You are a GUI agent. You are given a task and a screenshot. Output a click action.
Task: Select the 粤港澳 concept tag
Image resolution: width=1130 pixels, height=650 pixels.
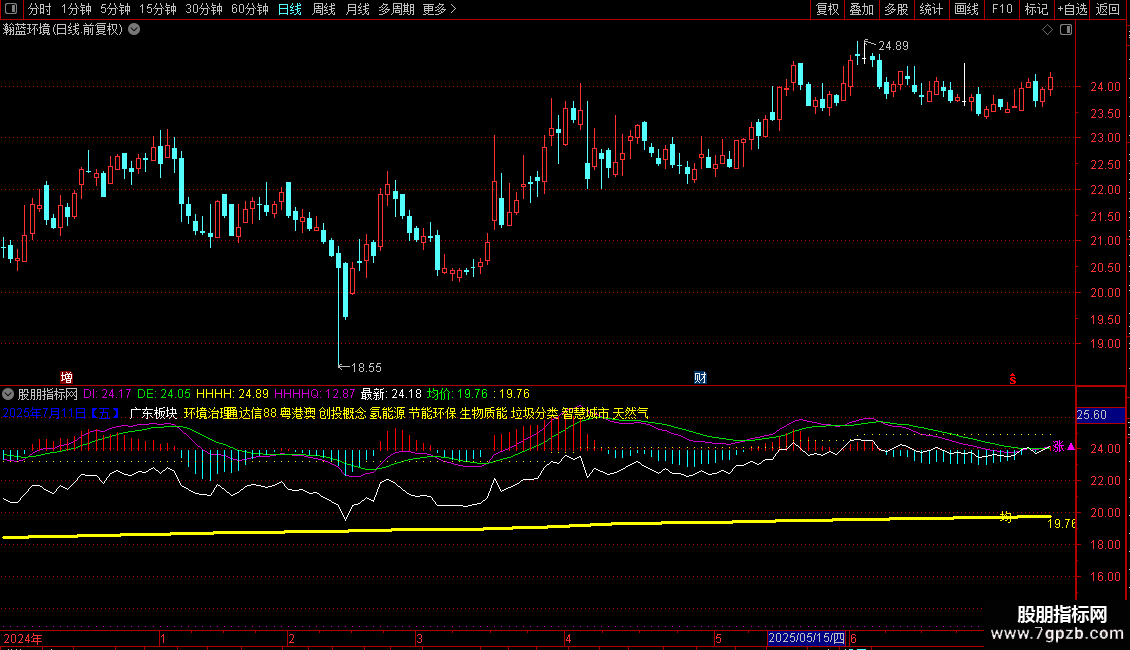[298, 414]
